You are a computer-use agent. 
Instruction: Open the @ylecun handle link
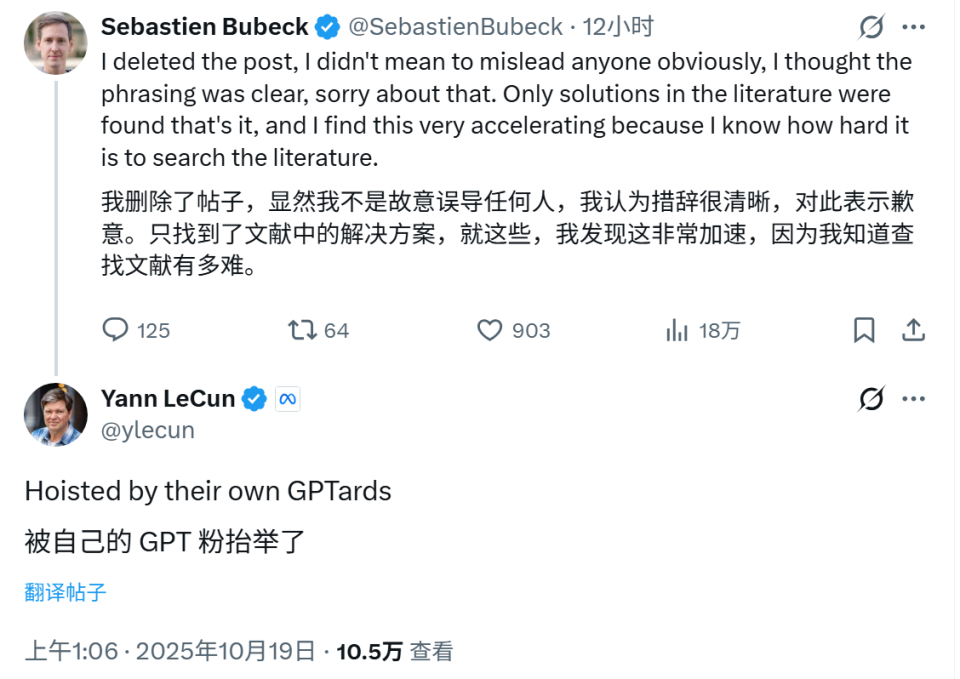(x=148, y=430)
